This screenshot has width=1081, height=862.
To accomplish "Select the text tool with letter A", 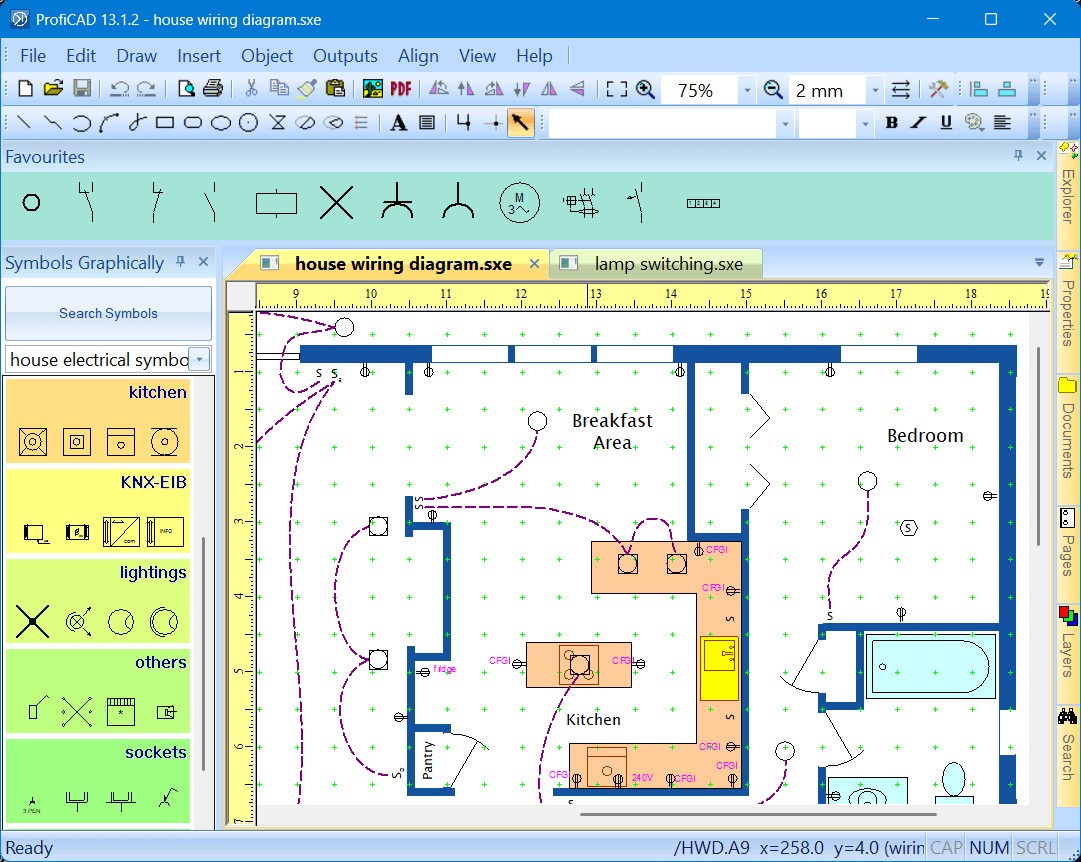I will [398, 123].
